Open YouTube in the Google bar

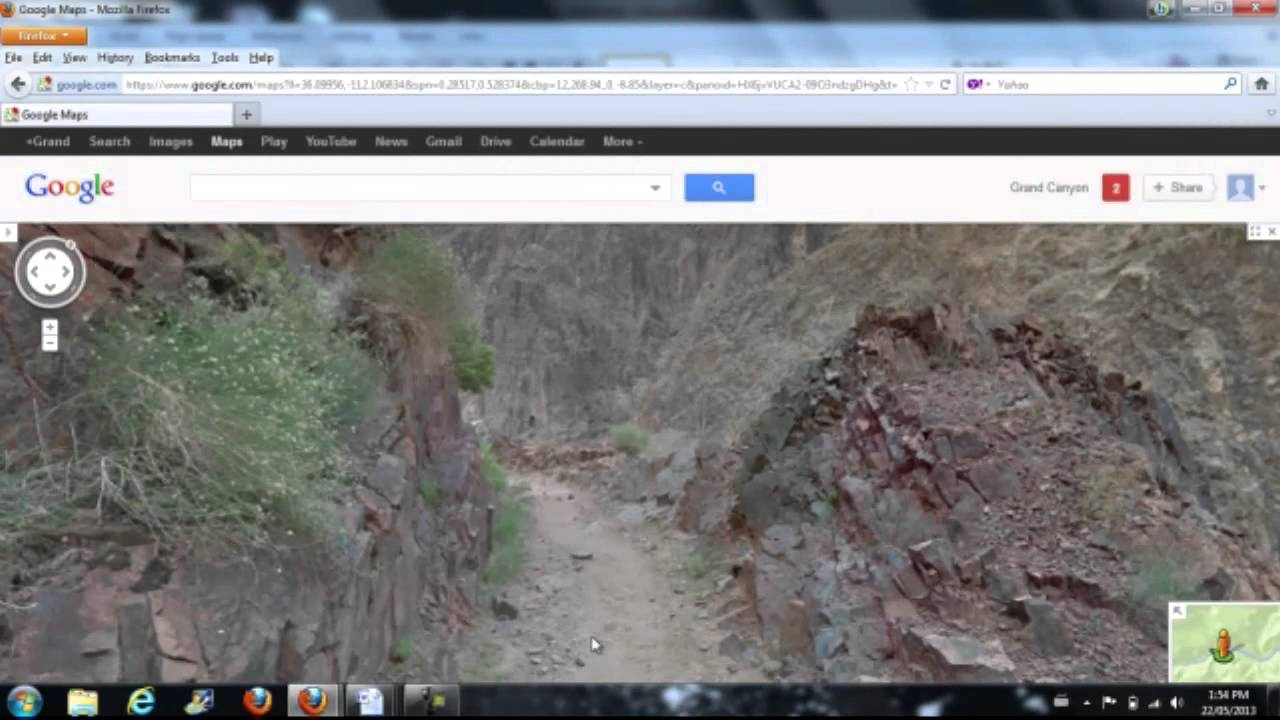(x=331, y=141)
